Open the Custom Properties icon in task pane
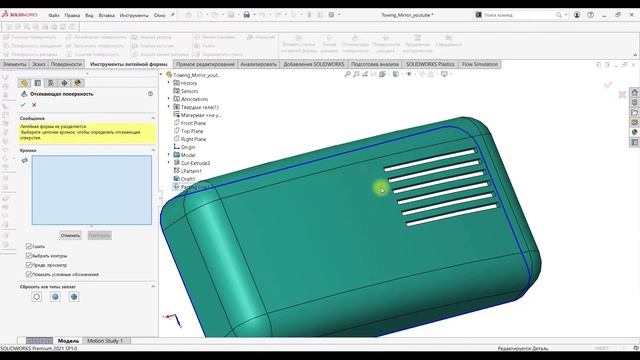 [634, 142]
